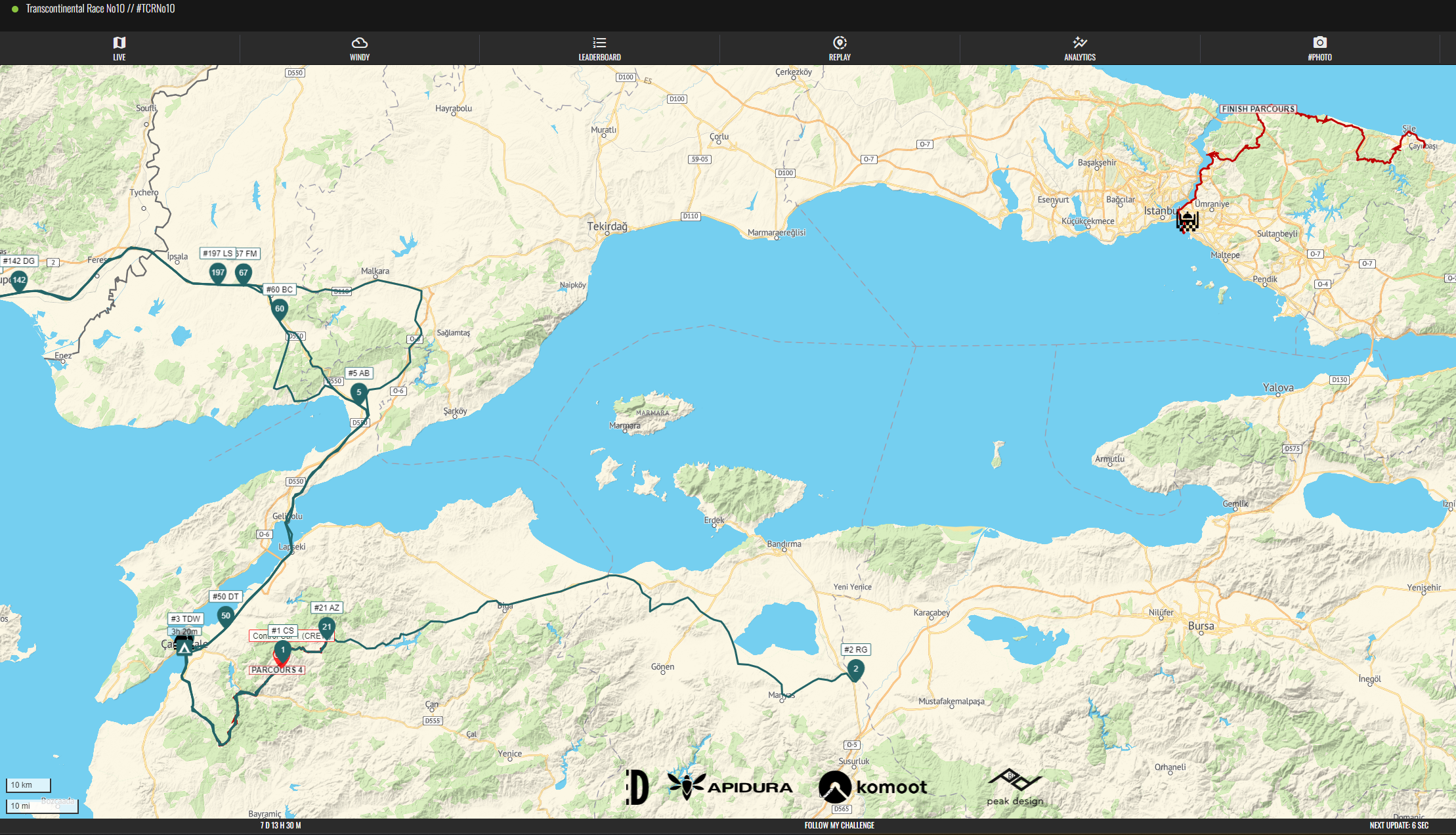Click the 3h 20m stopped-time label
The width and height of the screenshot is (1456, 835).
pos(184,632)
